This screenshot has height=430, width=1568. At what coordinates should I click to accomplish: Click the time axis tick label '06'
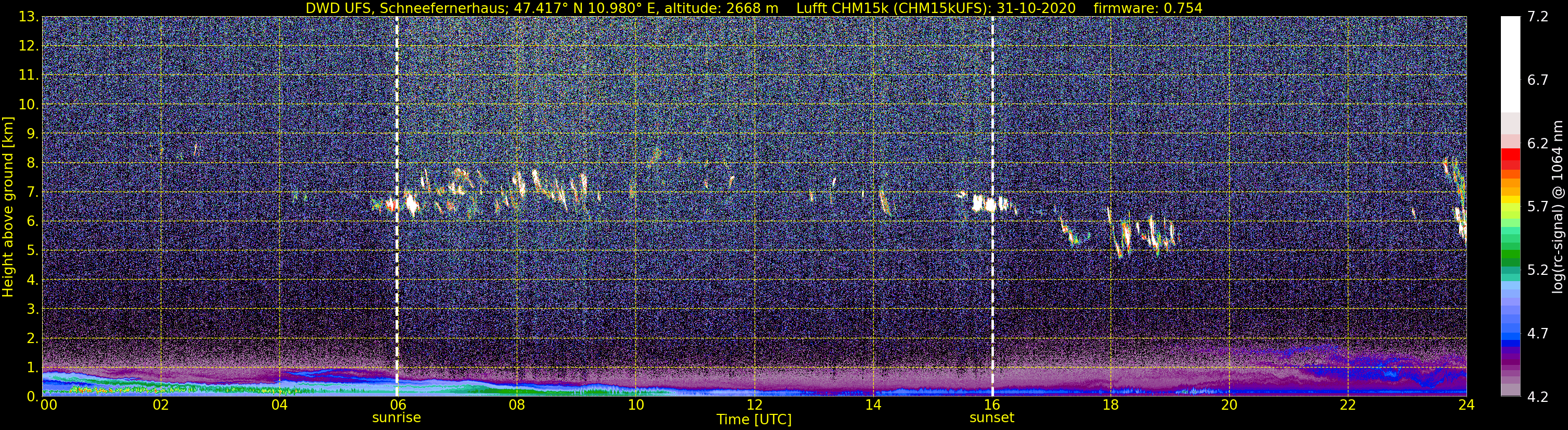click(x=398, y=406)
